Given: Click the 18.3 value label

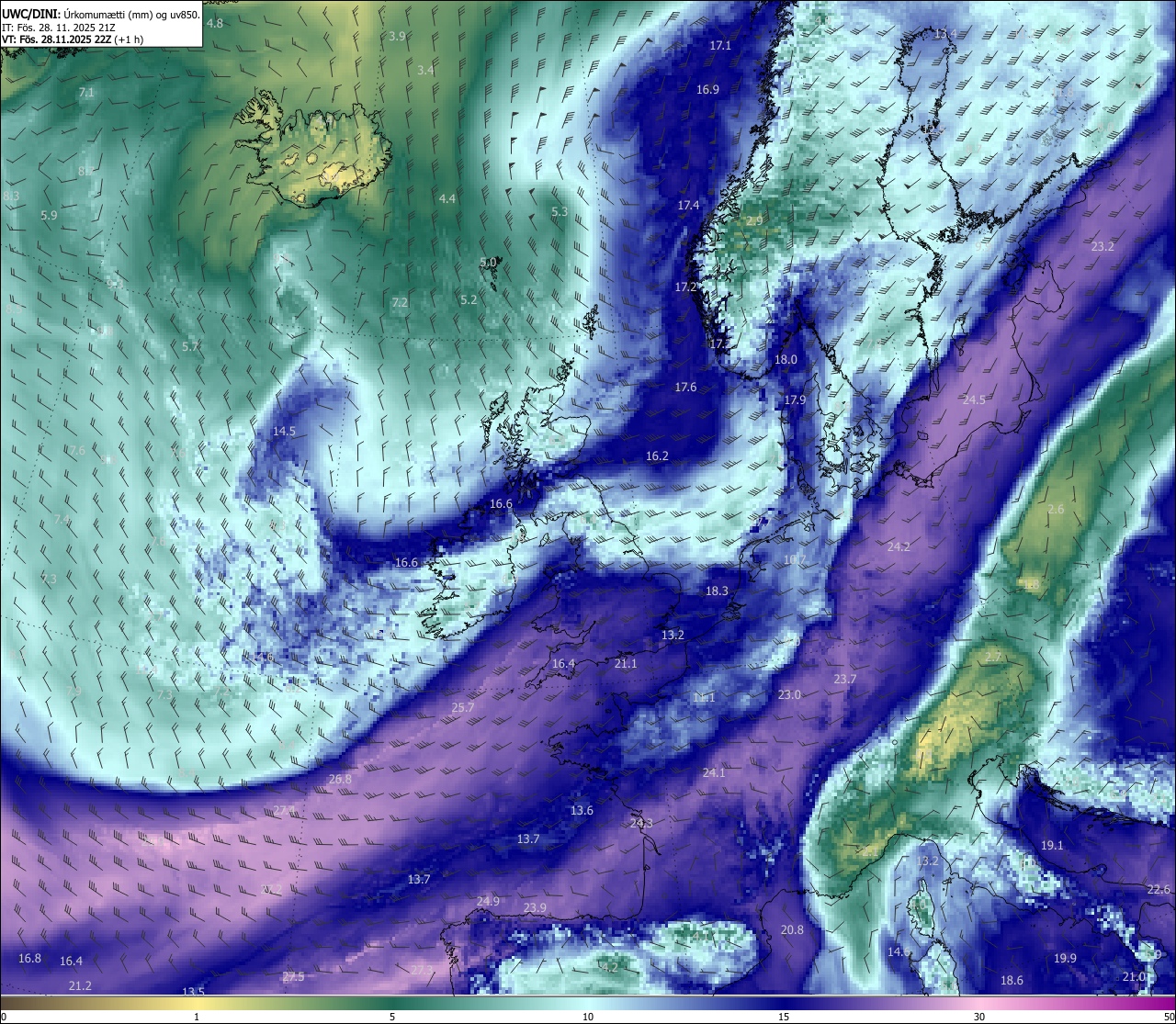Looking at the screenshot, I should 717,591.
